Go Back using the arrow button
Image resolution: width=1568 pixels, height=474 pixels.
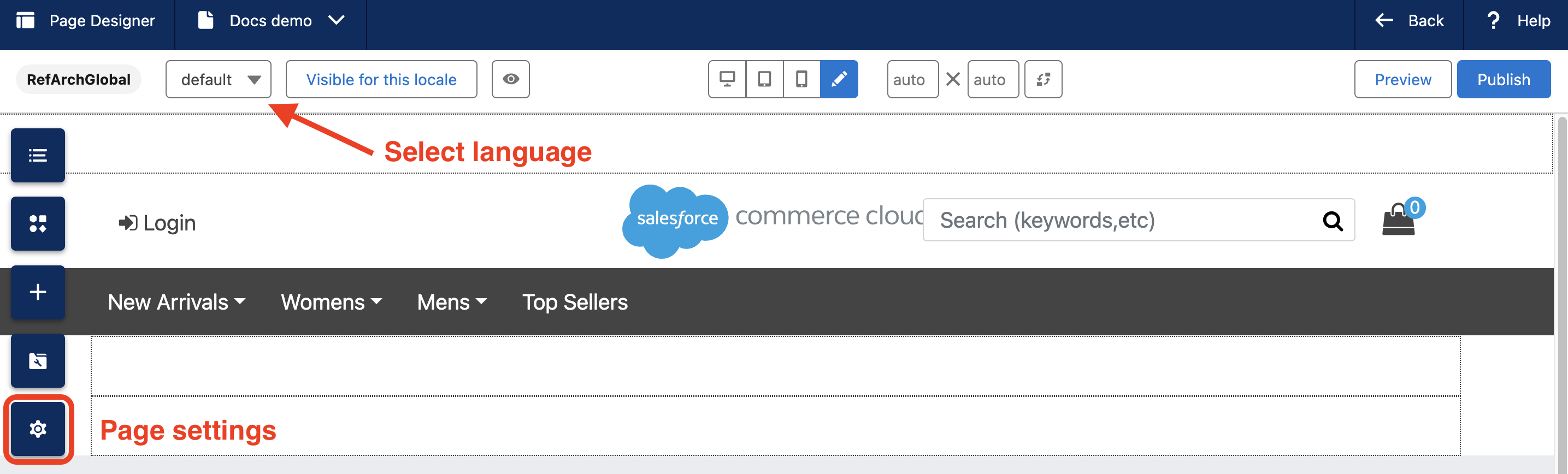1409,21
